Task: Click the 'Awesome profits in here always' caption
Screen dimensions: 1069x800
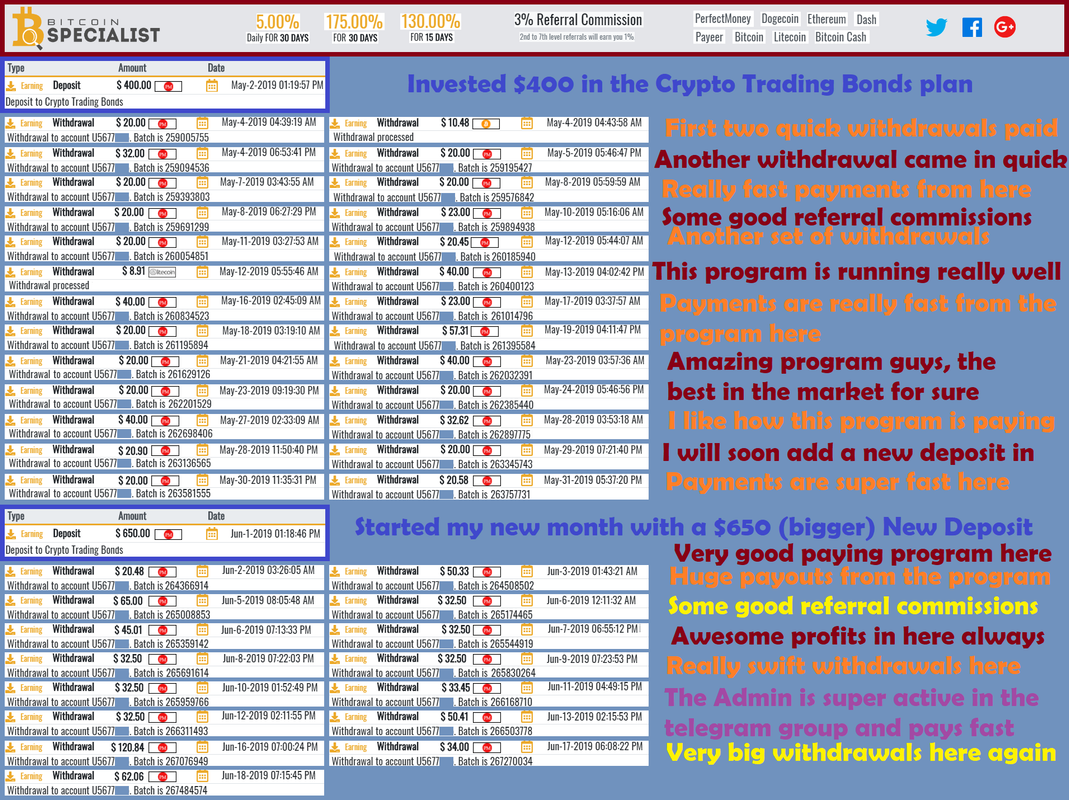Action: [x=858, y=636]
